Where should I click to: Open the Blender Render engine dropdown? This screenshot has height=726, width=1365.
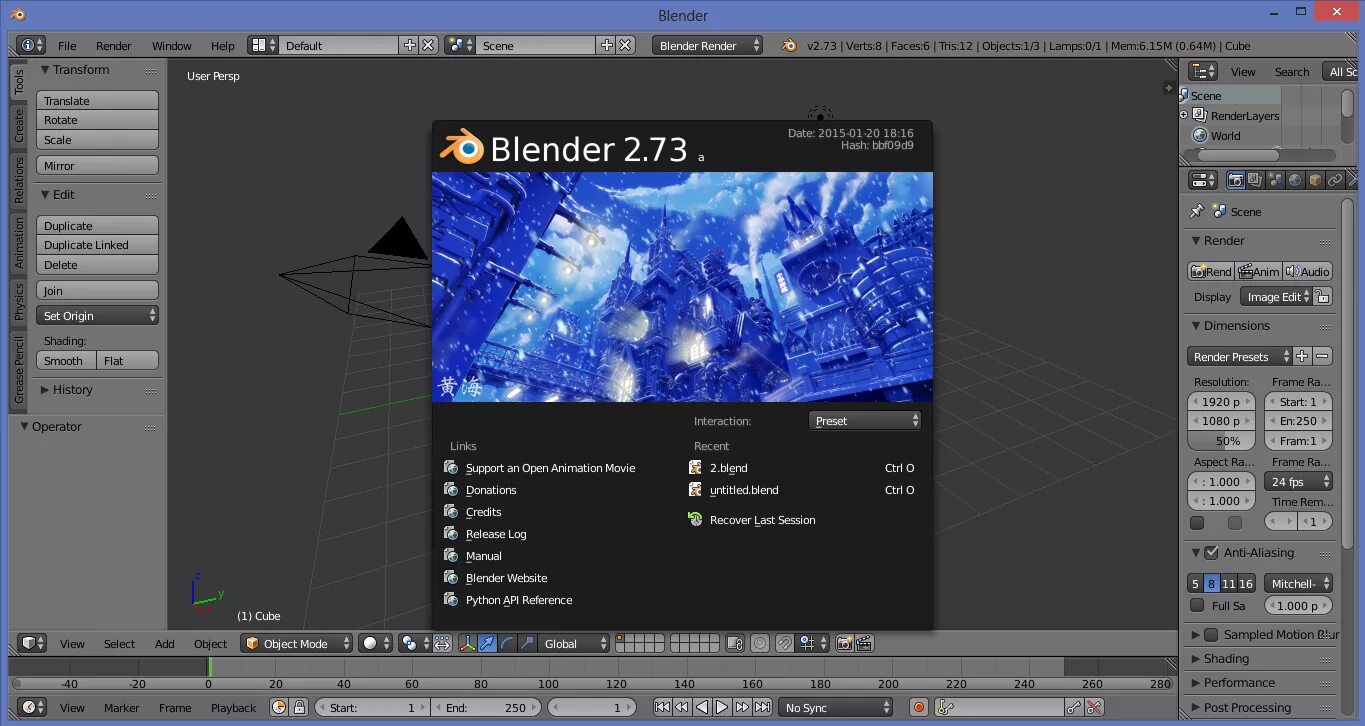(707, 45)
